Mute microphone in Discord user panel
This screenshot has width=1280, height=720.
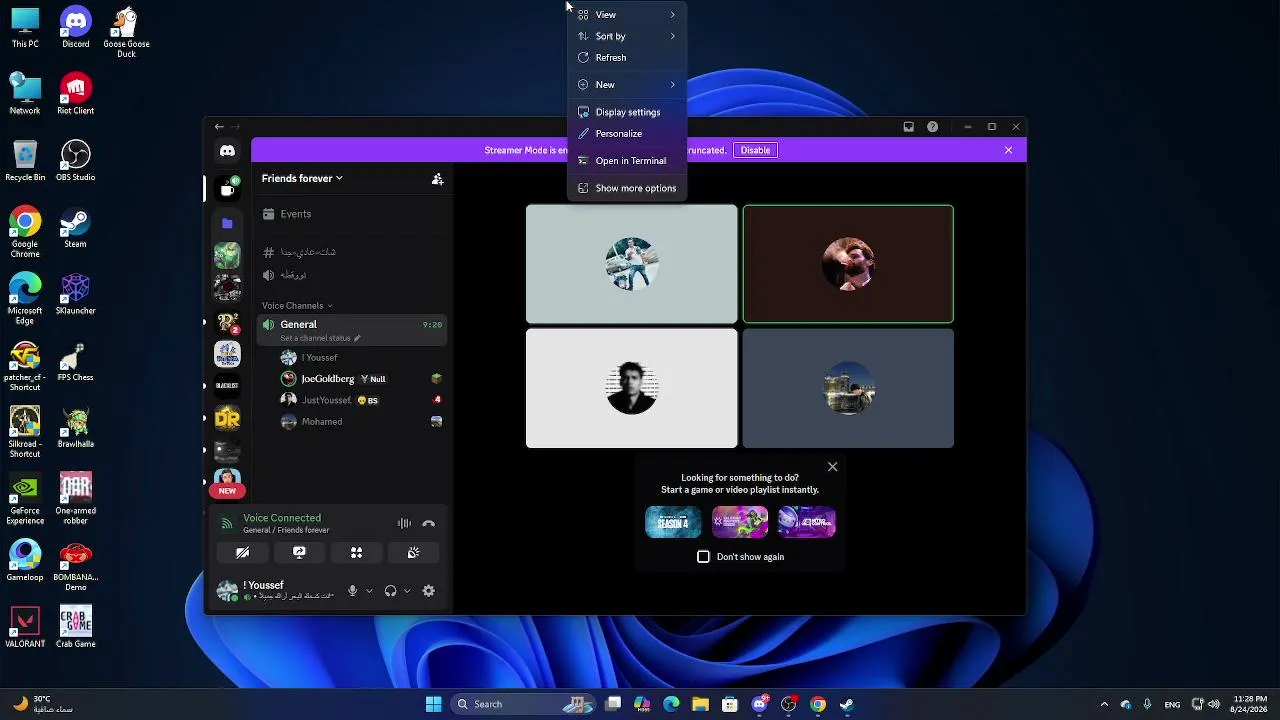pyautogui.click(x=352, y=591)
